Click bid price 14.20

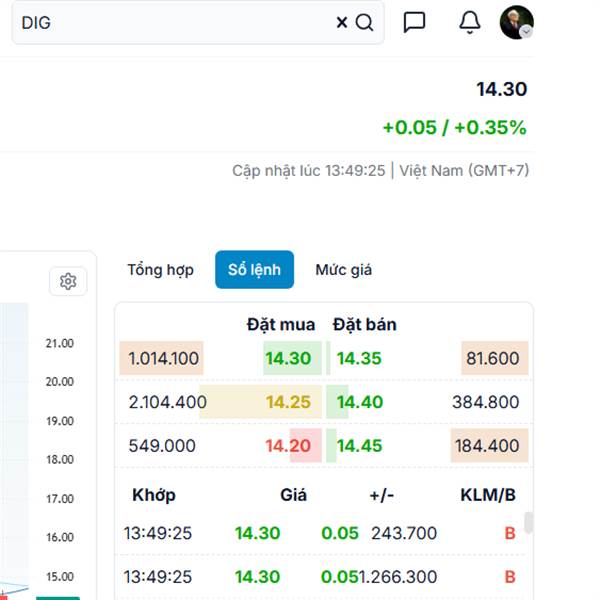[288, 446]
